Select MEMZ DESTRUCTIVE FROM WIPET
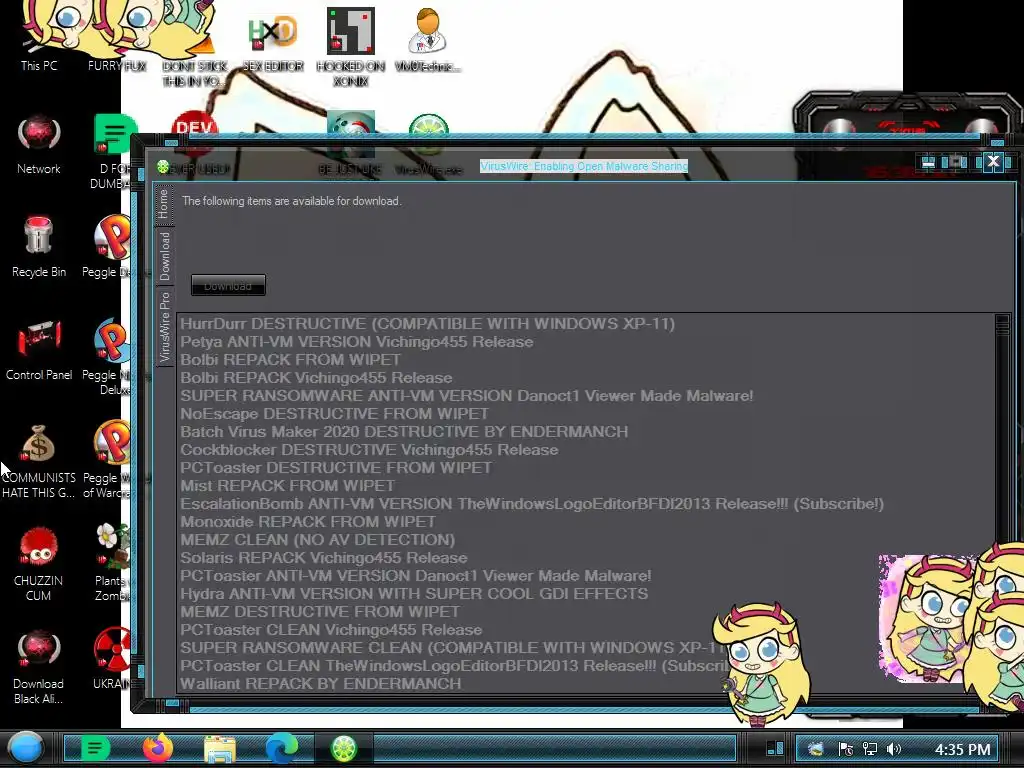This screenshot has height=768, width=1024. 320,612
